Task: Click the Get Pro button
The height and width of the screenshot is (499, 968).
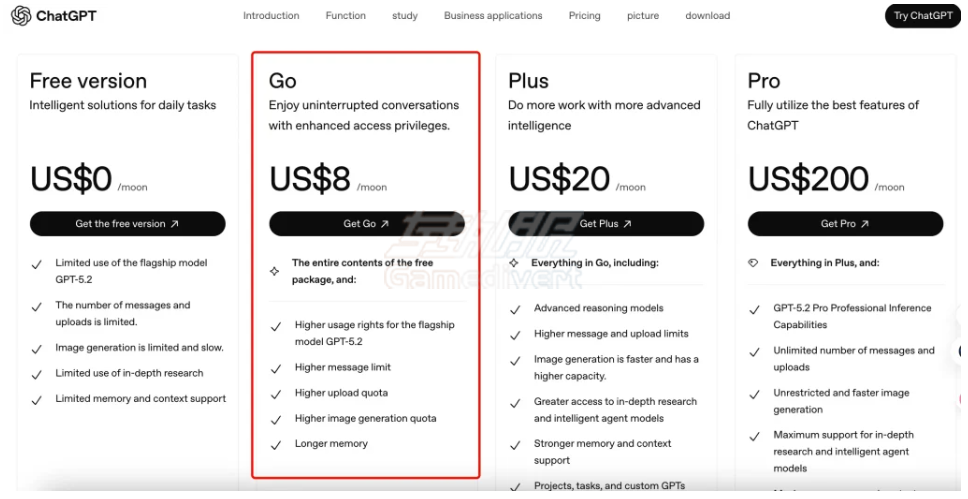Action: (x=845, y=224)
